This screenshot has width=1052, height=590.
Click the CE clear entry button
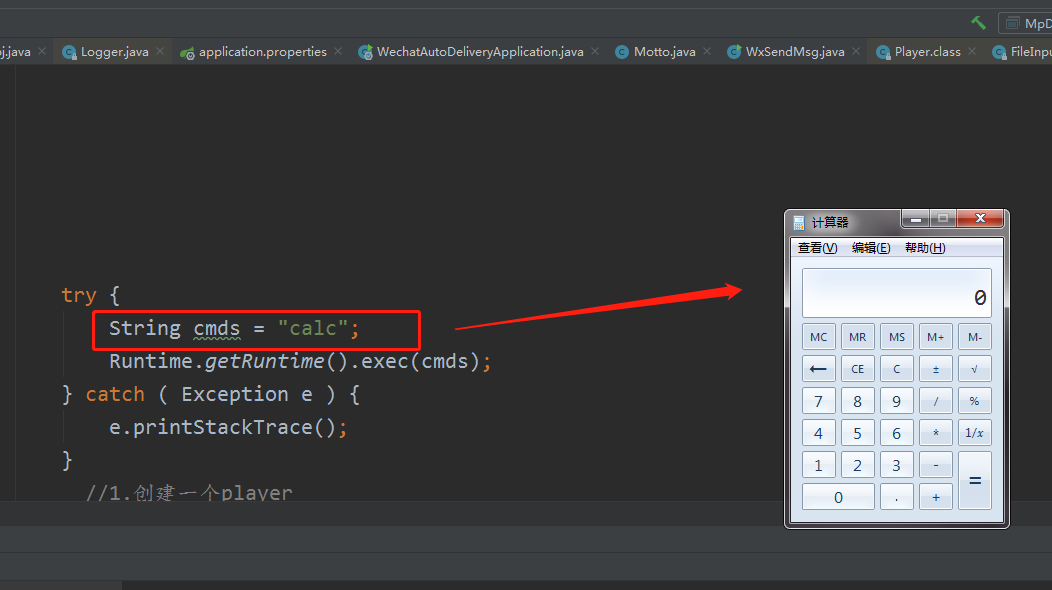click(857, 368)
